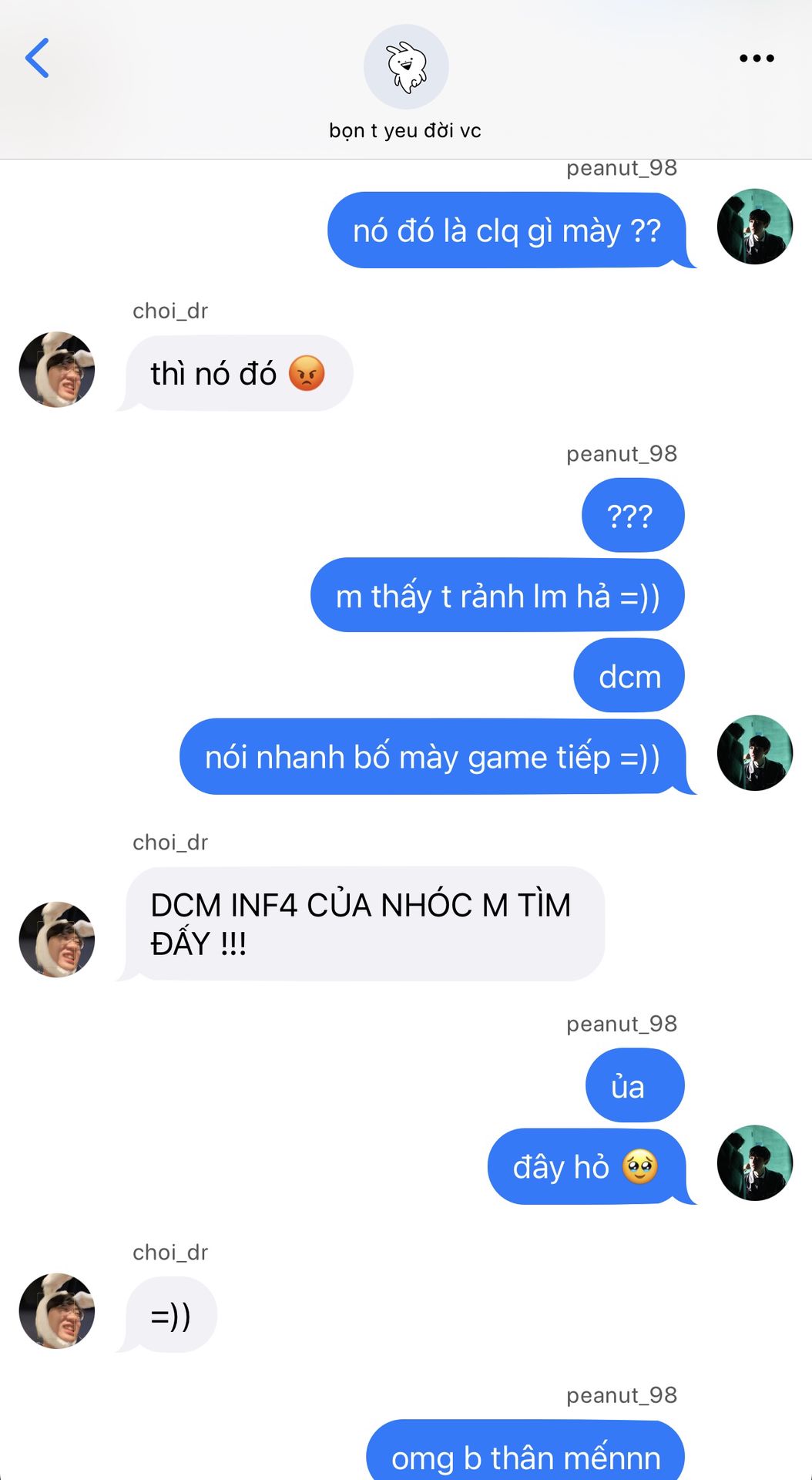The height and width of the screenshot is (1480, 812).
Task: Tap the 'ủa' message bubble
Action: tap(635, 1086)
